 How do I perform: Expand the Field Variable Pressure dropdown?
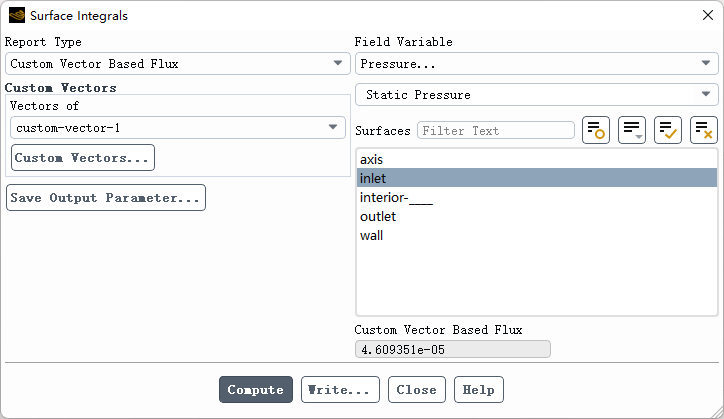[x=536, y=63]
